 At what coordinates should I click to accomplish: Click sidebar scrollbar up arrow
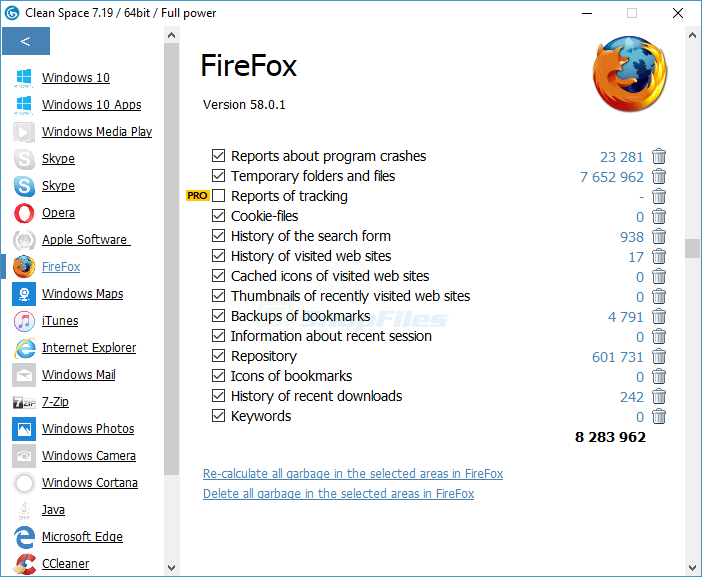[171, 35]
